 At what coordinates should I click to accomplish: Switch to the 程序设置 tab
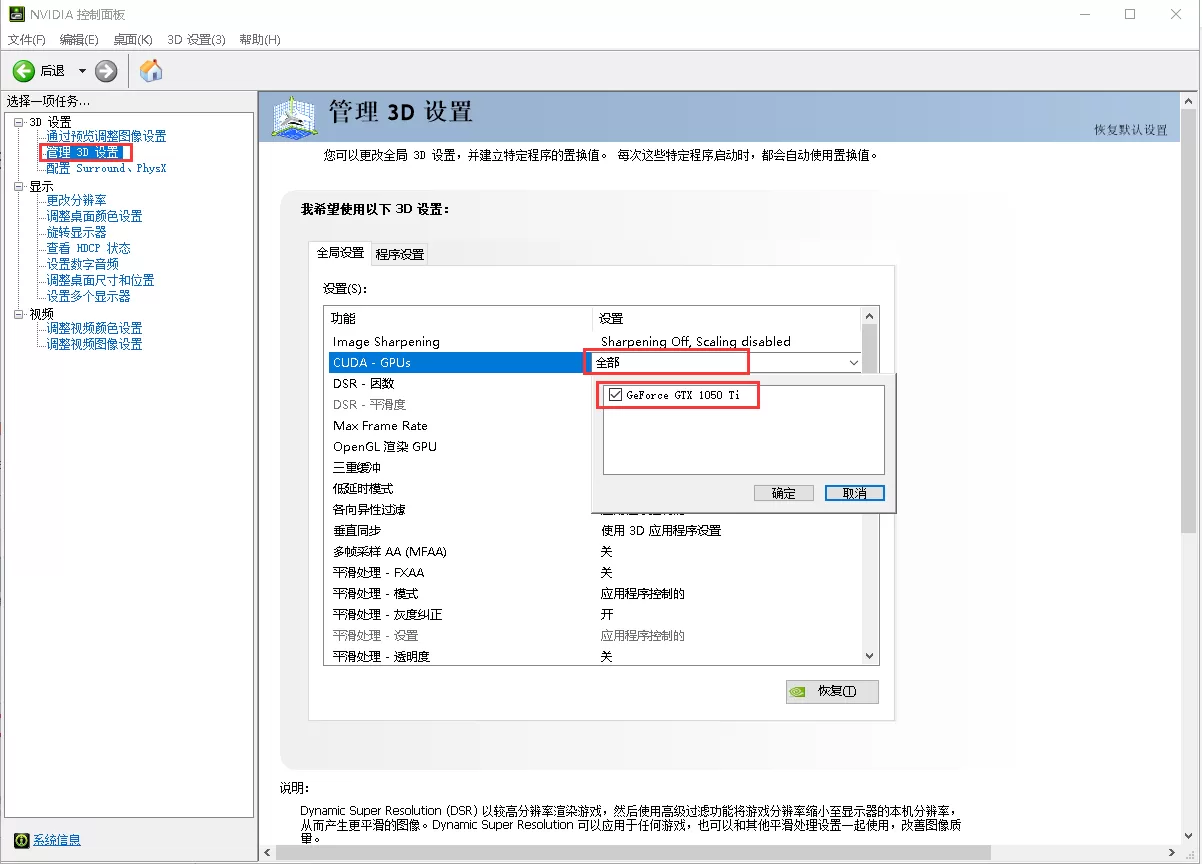(x=399, y=253)
